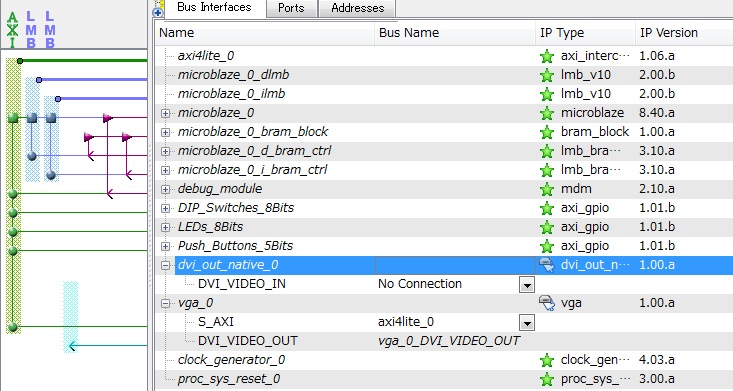This screenshot has width=733, height=391.
Task: Collapse the dvi_out_native_0 node
Action: pyautogui.click(x=165, y=265)
